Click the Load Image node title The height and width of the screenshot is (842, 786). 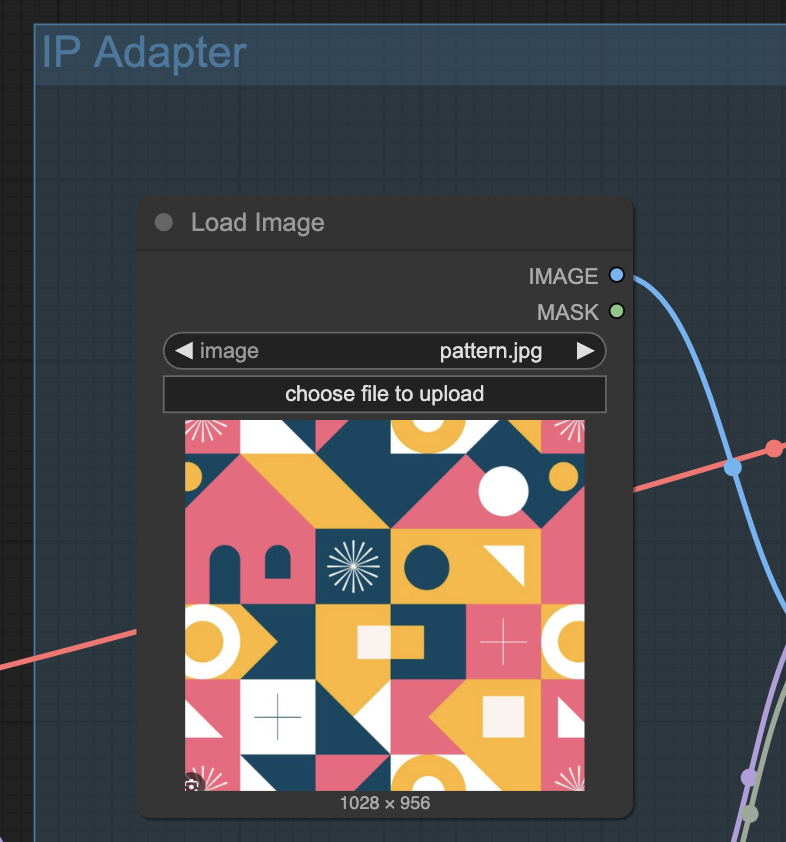click(x=258, y=222)
